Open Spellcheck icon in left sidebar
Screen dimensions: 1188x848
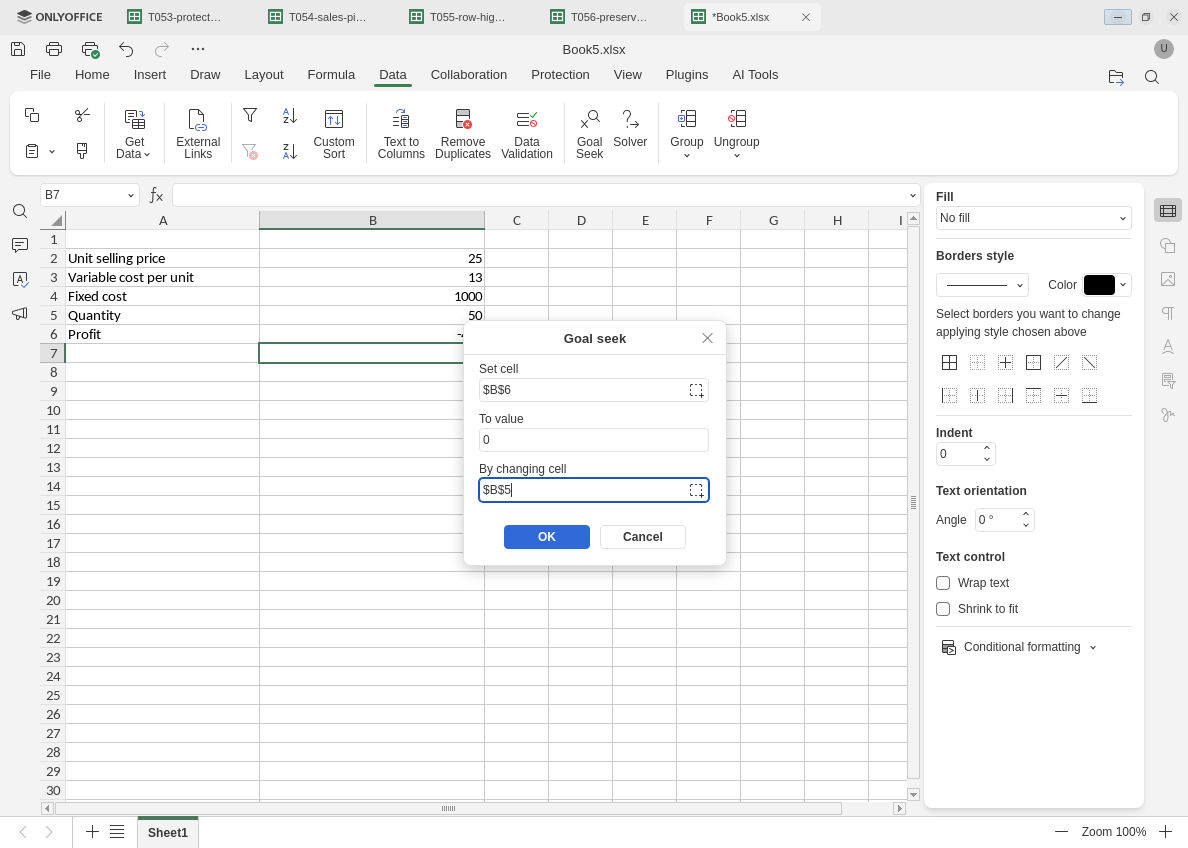[x=20, y=280]
